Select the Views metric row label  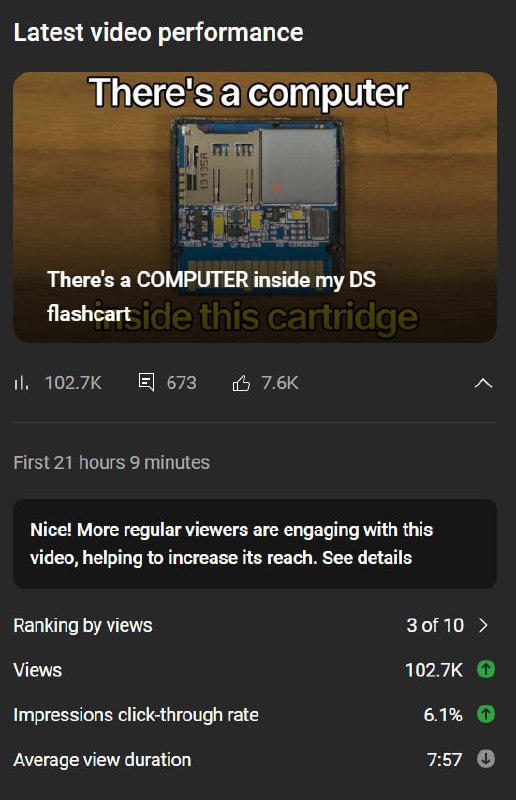coord(38,670)
